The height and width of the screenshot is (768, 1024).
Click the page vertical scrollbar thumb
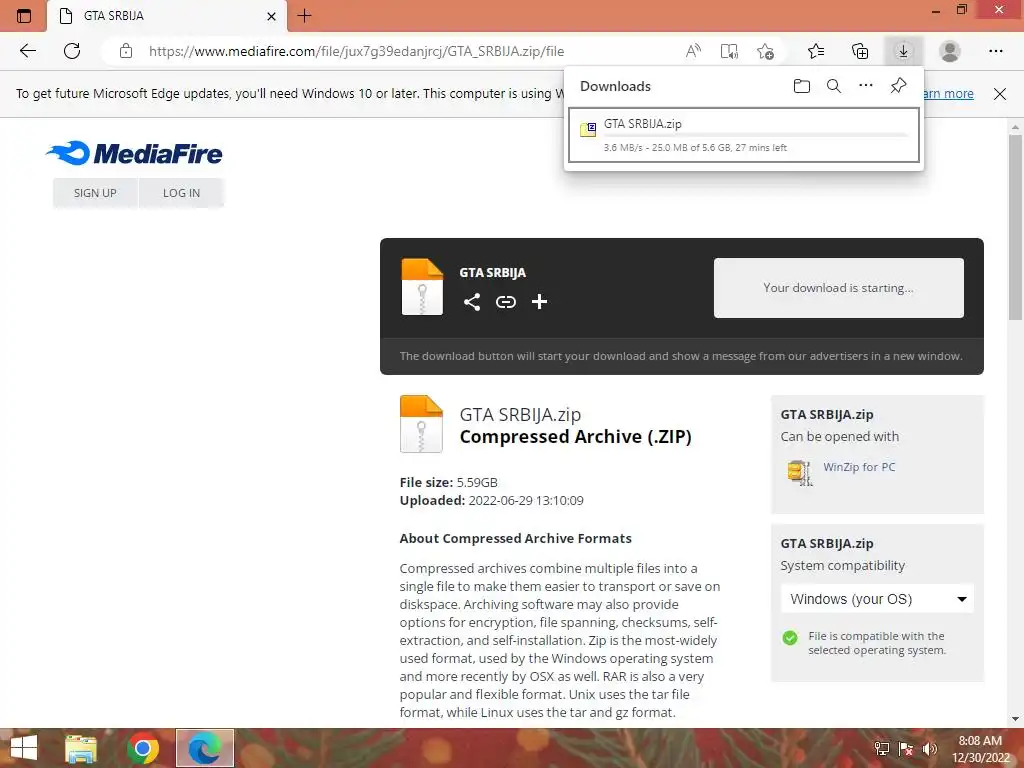1015,227
